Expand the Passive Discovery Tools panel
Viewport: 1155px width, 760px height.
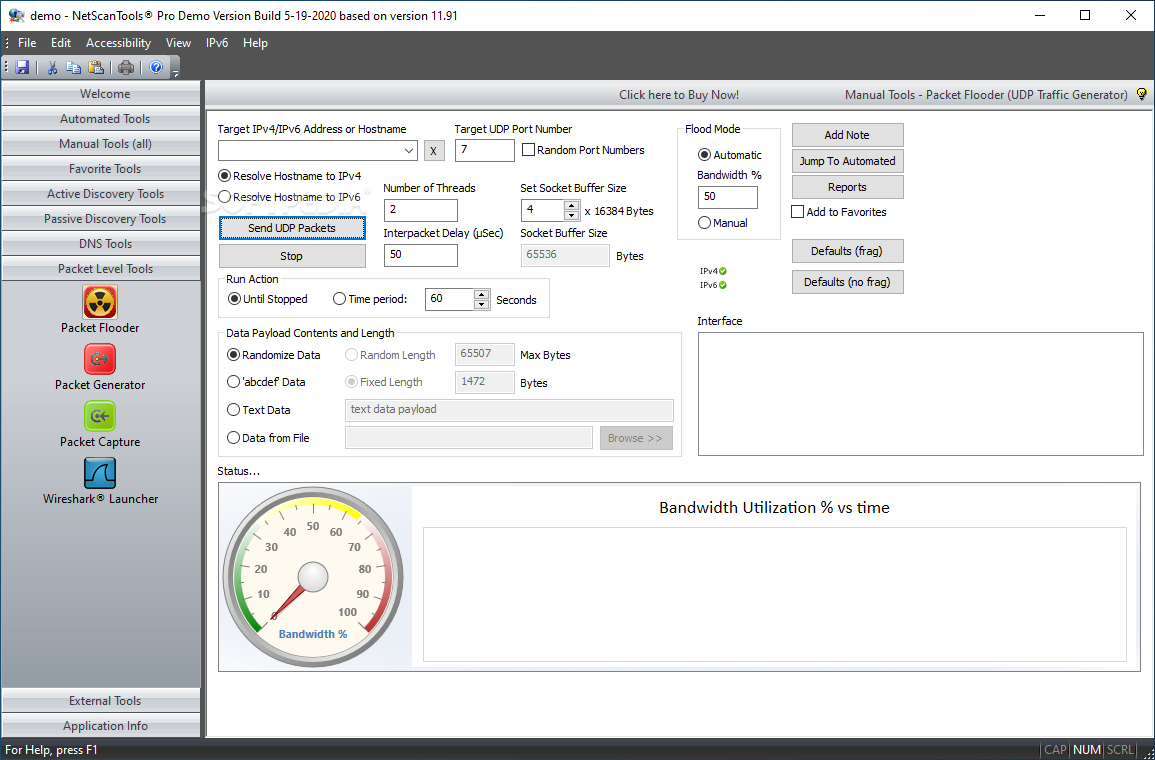point(101,219)
